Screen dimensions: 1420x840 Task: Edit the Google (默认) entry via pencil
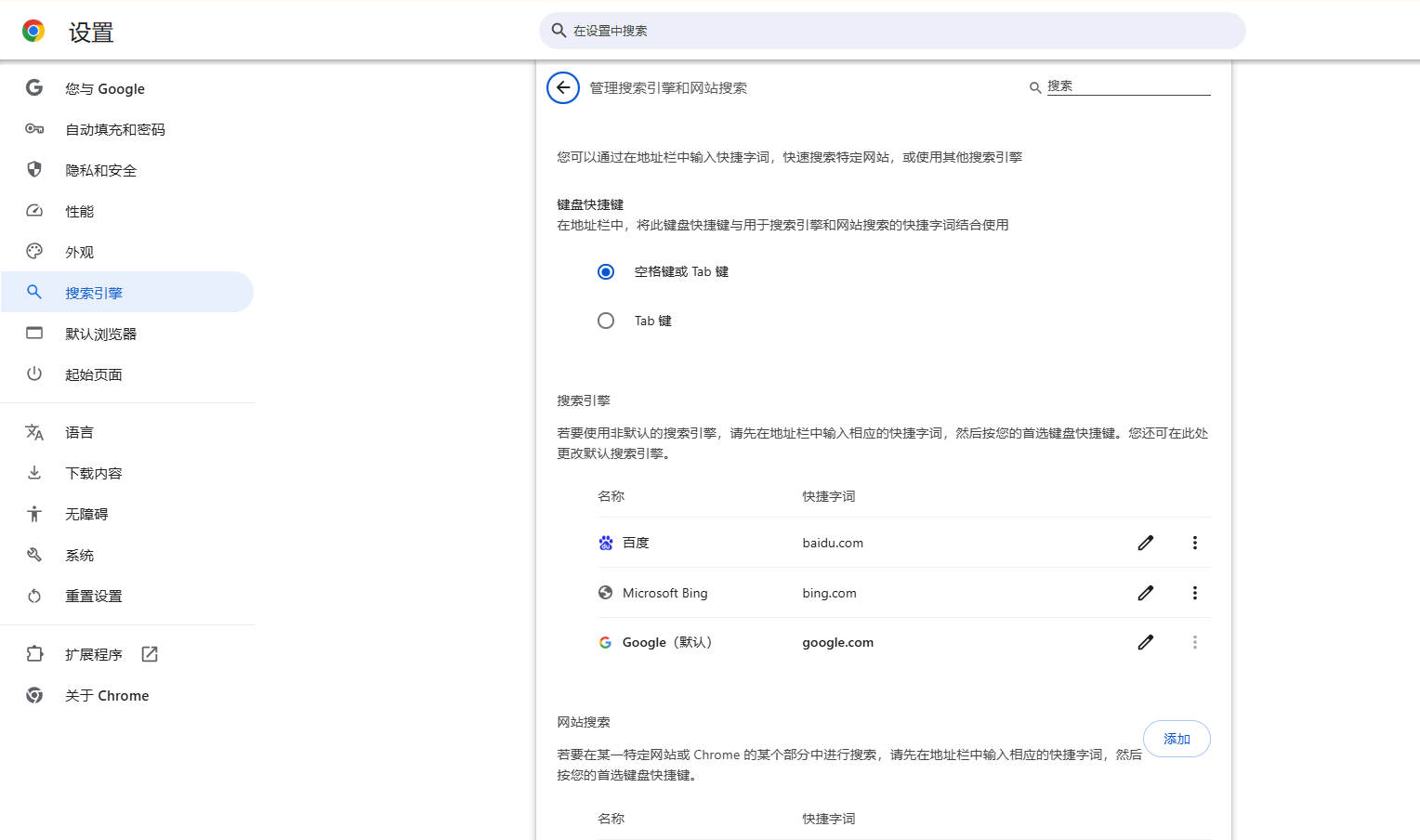[x=1146, y=642]
